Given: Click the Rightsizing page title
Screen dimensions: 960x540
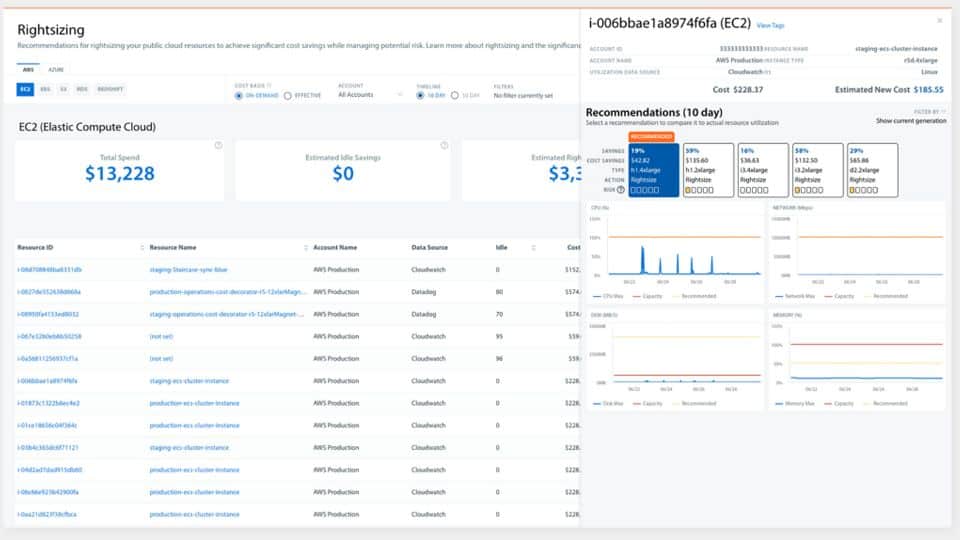Looking at the screenshot, I should (51, 29).
